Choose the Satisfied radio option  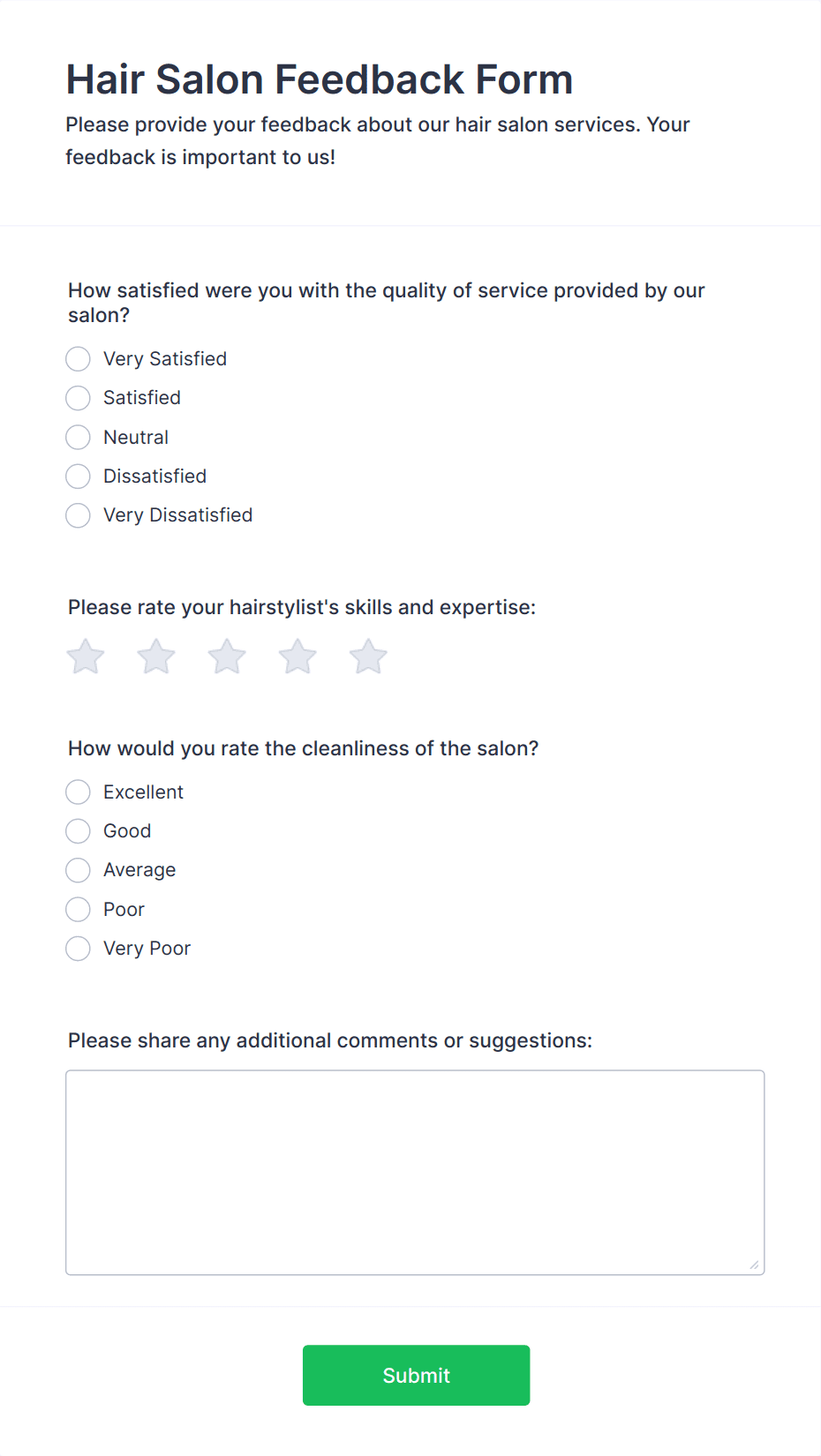pyautogui.click(x=78, y=398)
